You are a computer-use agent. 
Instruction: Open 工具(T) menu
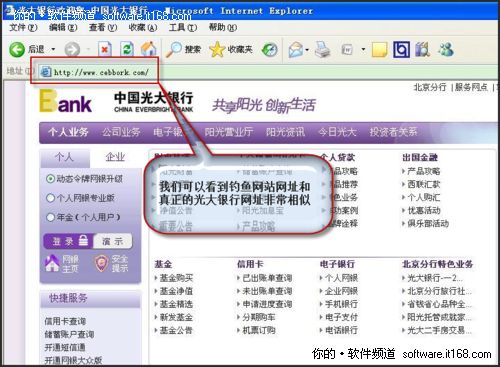coord(183,27)
